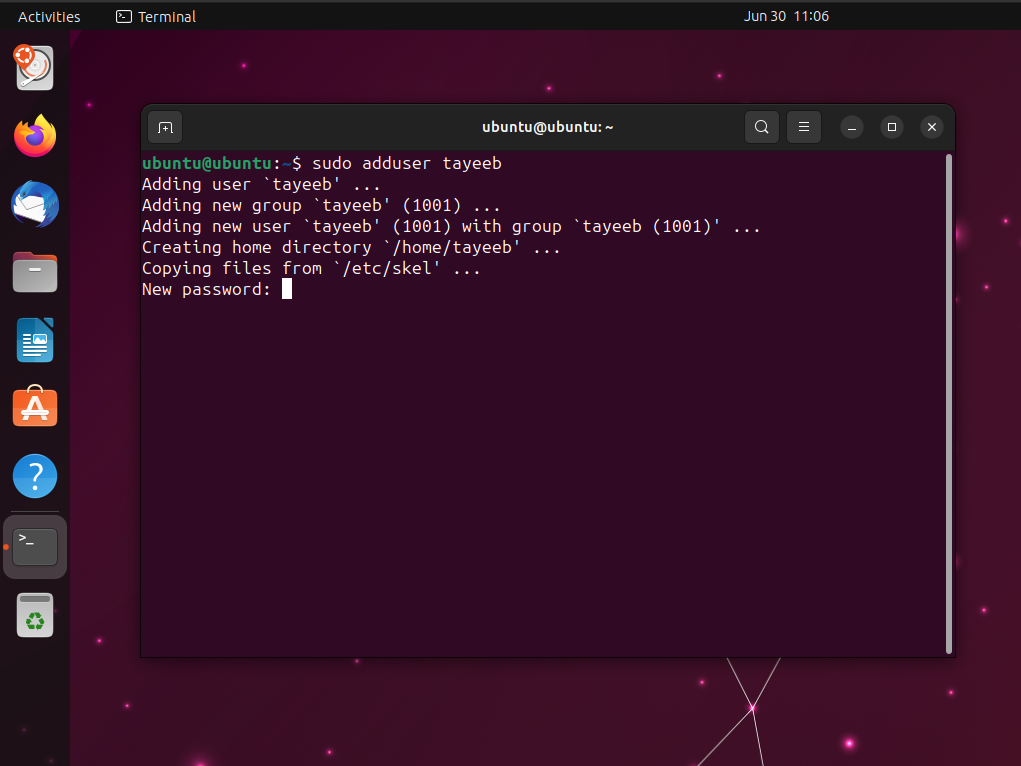Viewport: 1021px width, 766px height.
Task: Open the Activities overview
Action: pos(47,16)
